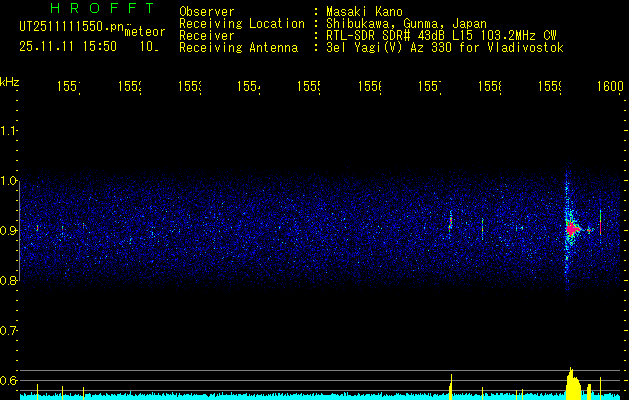Click the 0.6 kHz frequency tick label
629x400 pixels.
pyautogui.click(x=9, y=381)
